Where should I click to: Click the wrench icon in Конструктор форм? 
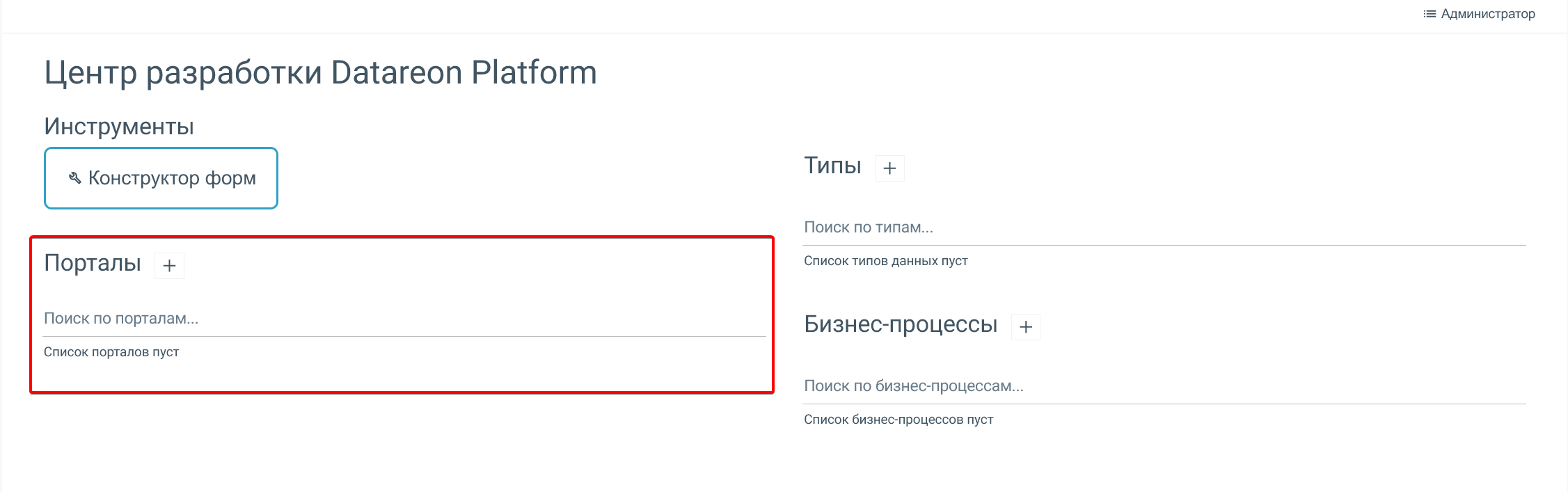[75, 178]
